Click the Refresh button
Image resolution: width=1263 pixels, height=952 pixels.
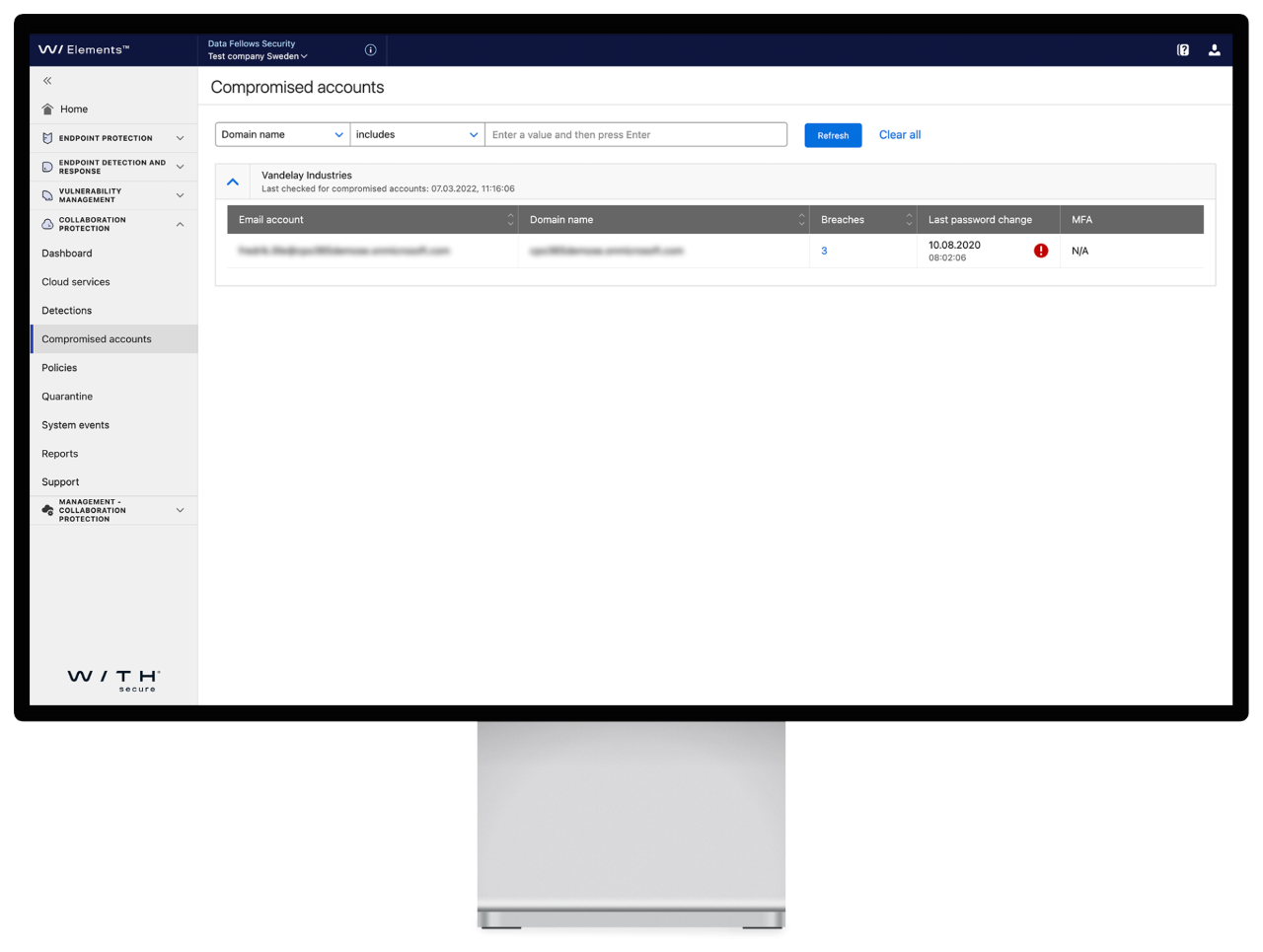tap(833, 135)
